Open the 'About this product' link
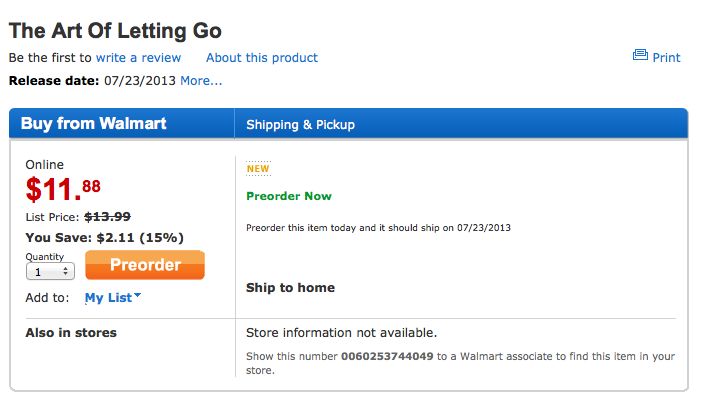This screenshot has height=400, width=707. 261,58
